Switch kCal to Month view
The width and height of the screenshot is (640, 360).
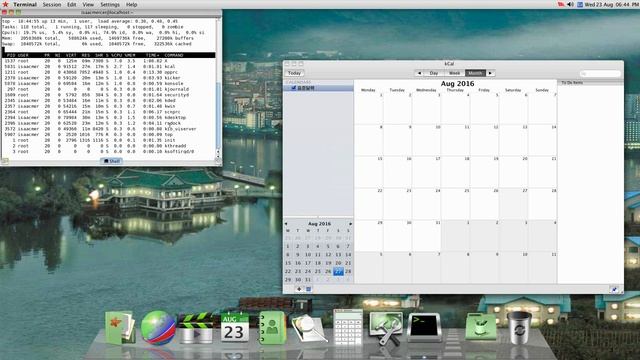coord(475,73)
